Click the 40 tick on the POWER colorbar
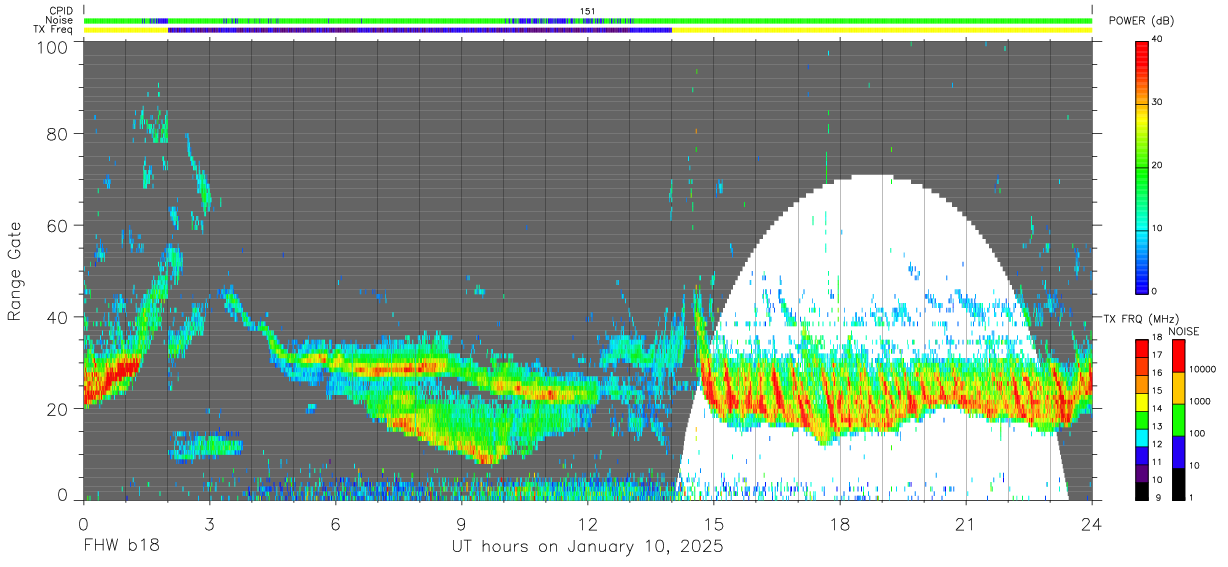This screenshot has height=567, width=1228. coord(1159,40)
